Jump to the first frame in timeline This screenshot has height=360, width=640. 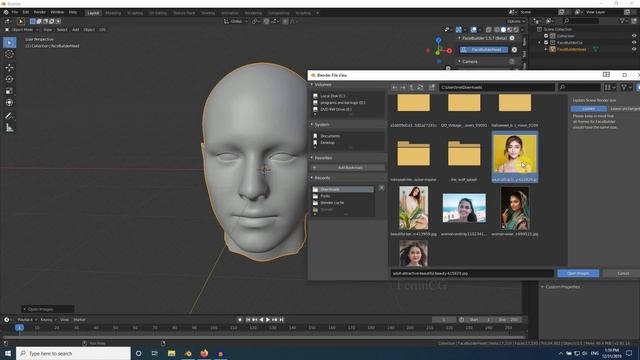point(247,320)
